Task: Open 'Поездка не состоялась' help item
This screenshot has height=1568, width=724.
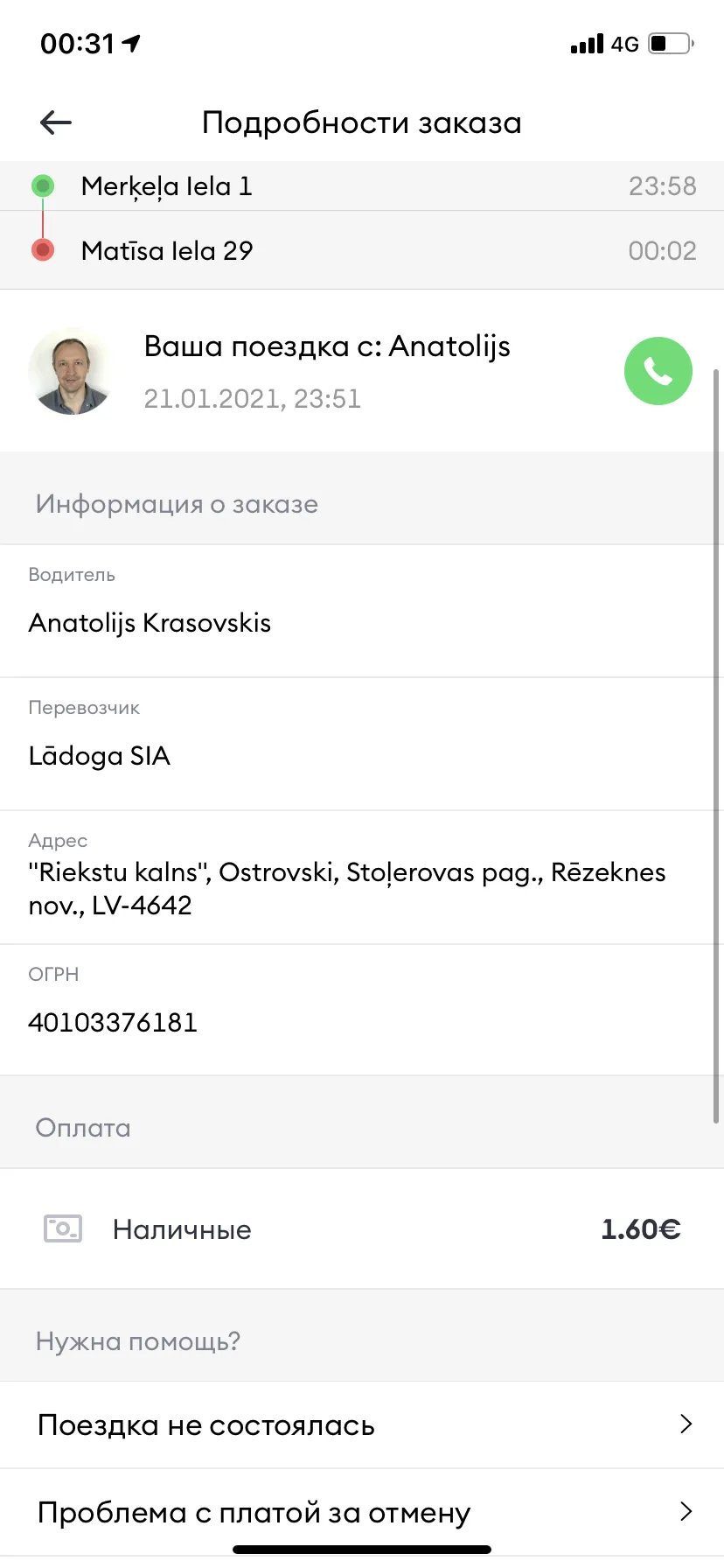Action: click(x=362, y=1424)
